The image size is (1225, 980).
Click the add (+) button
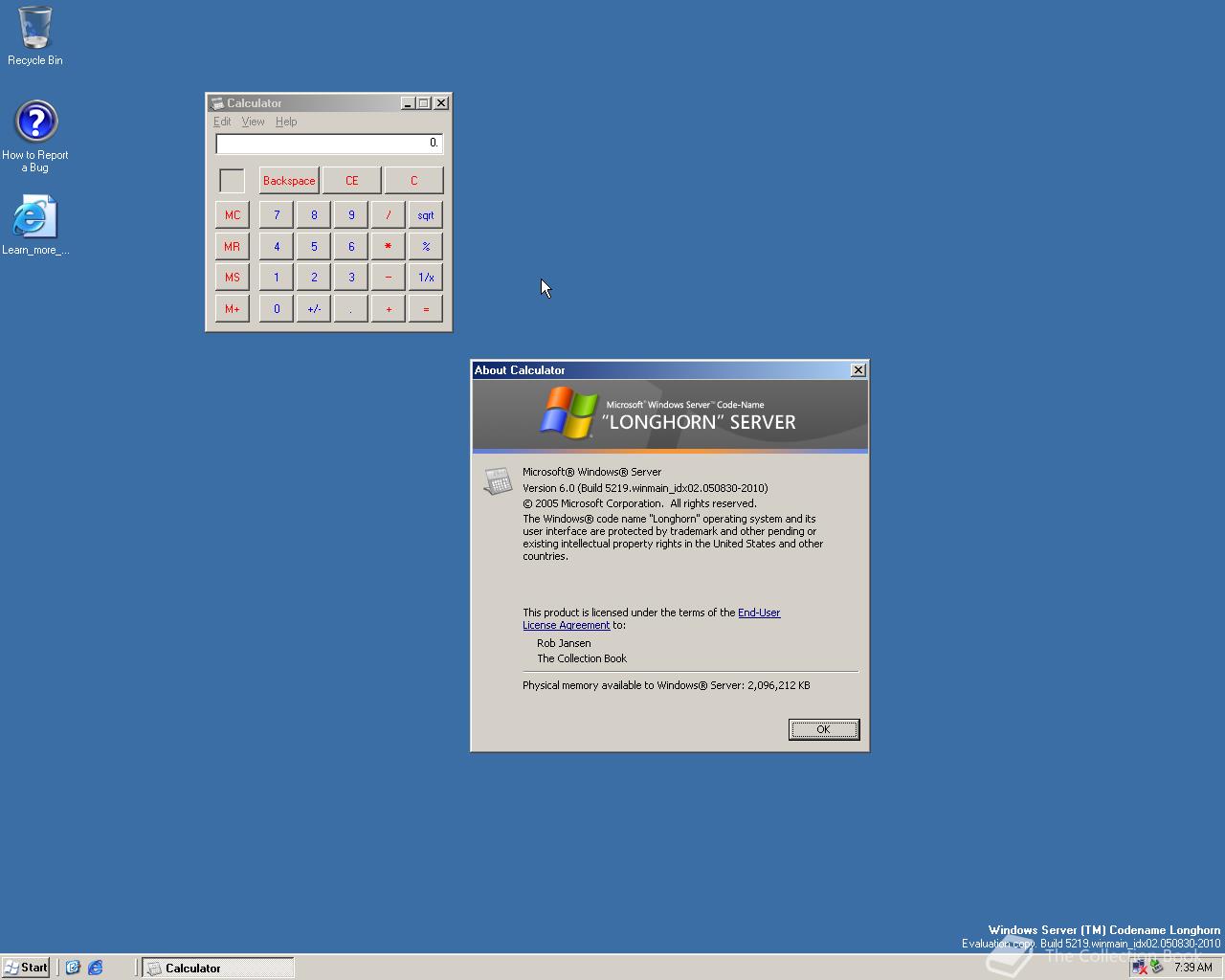(x=389, y=309)
